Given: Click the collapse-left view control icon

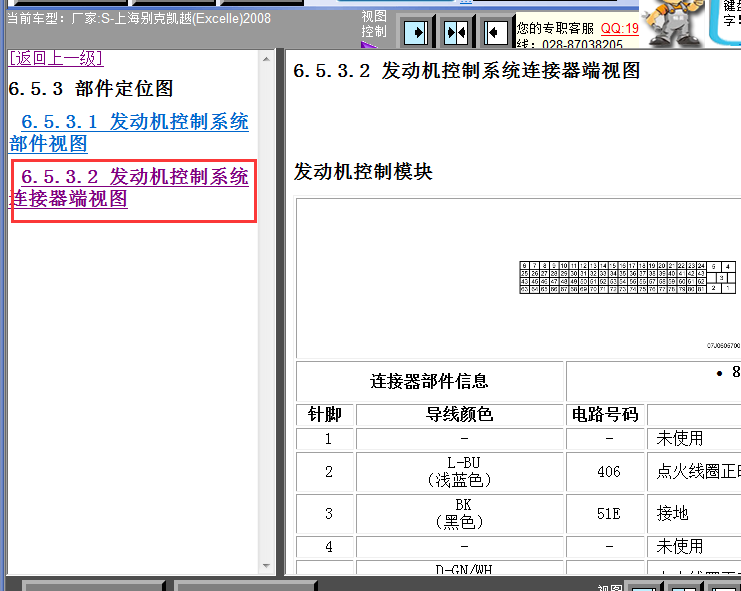Looking at the screenshot, I should 493,33.
